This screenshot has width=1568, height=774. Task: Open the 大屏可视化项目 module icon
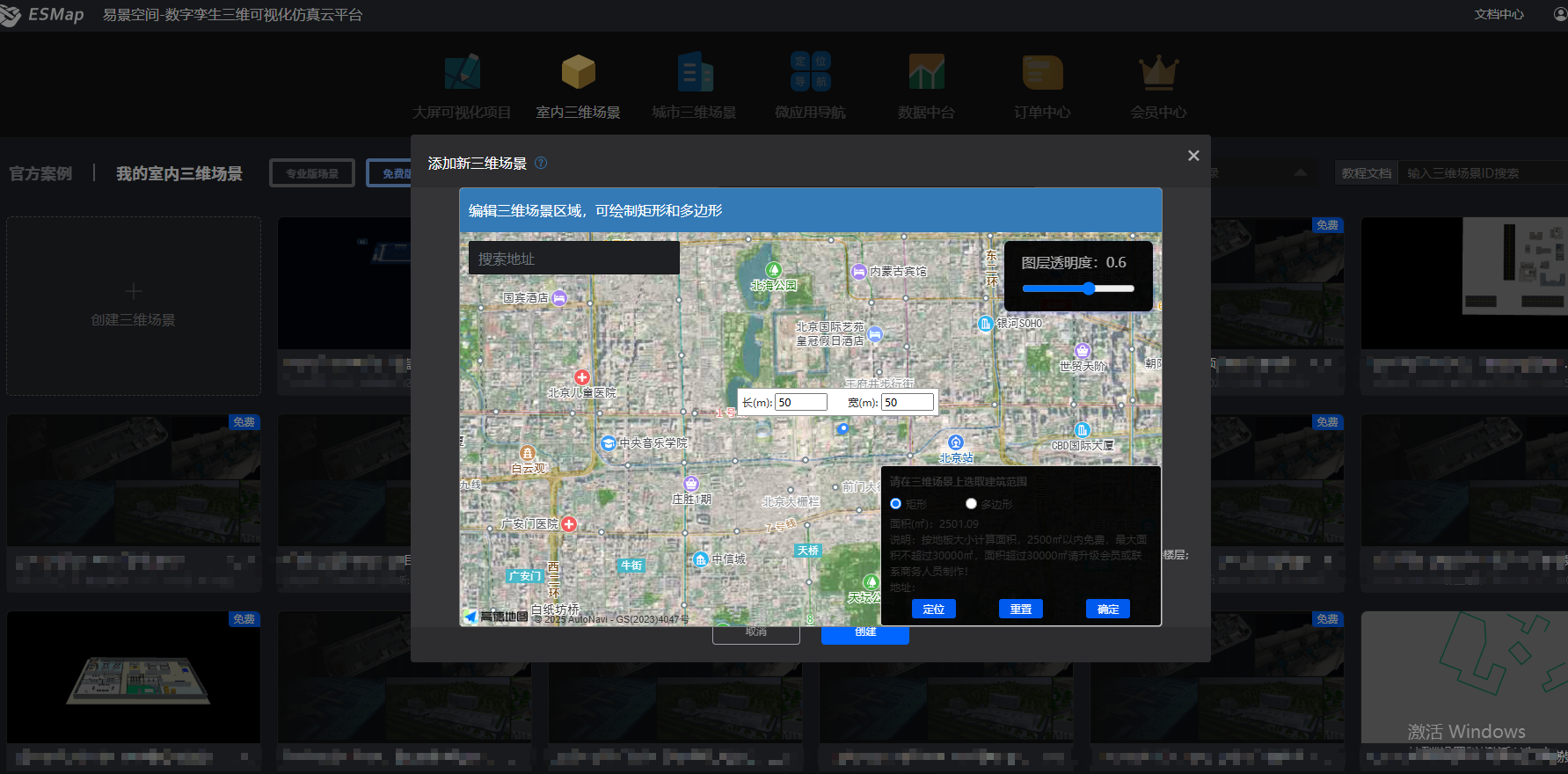tap(463, 72)
